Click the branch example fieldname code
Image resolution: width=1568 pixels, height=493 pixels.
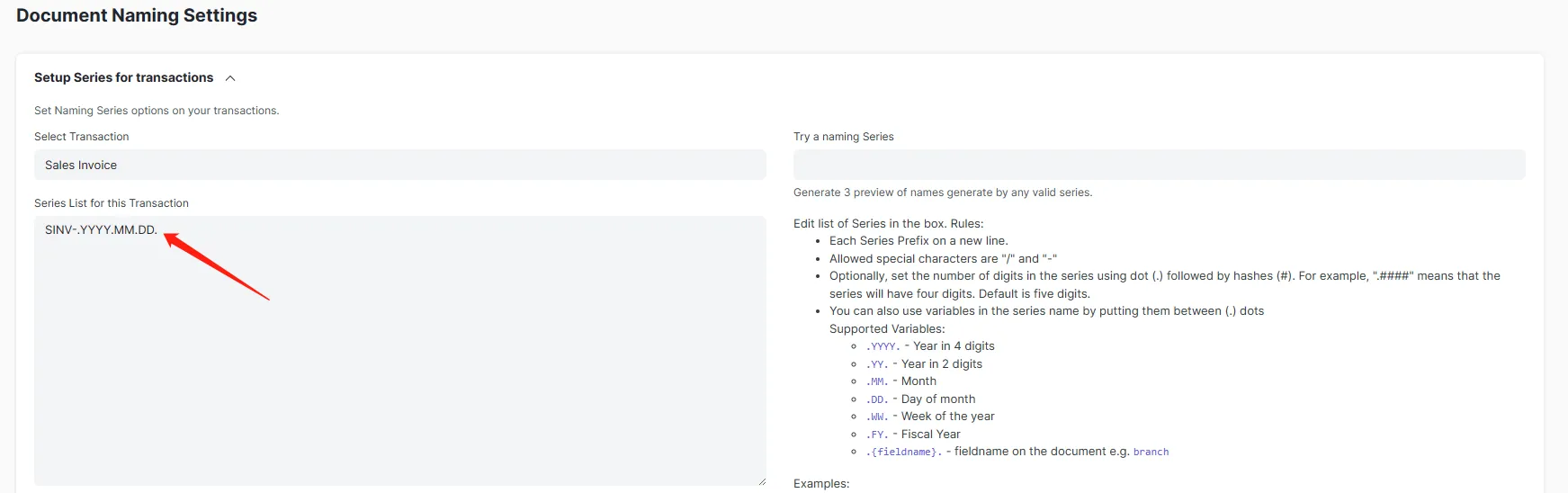point(1151,452)
